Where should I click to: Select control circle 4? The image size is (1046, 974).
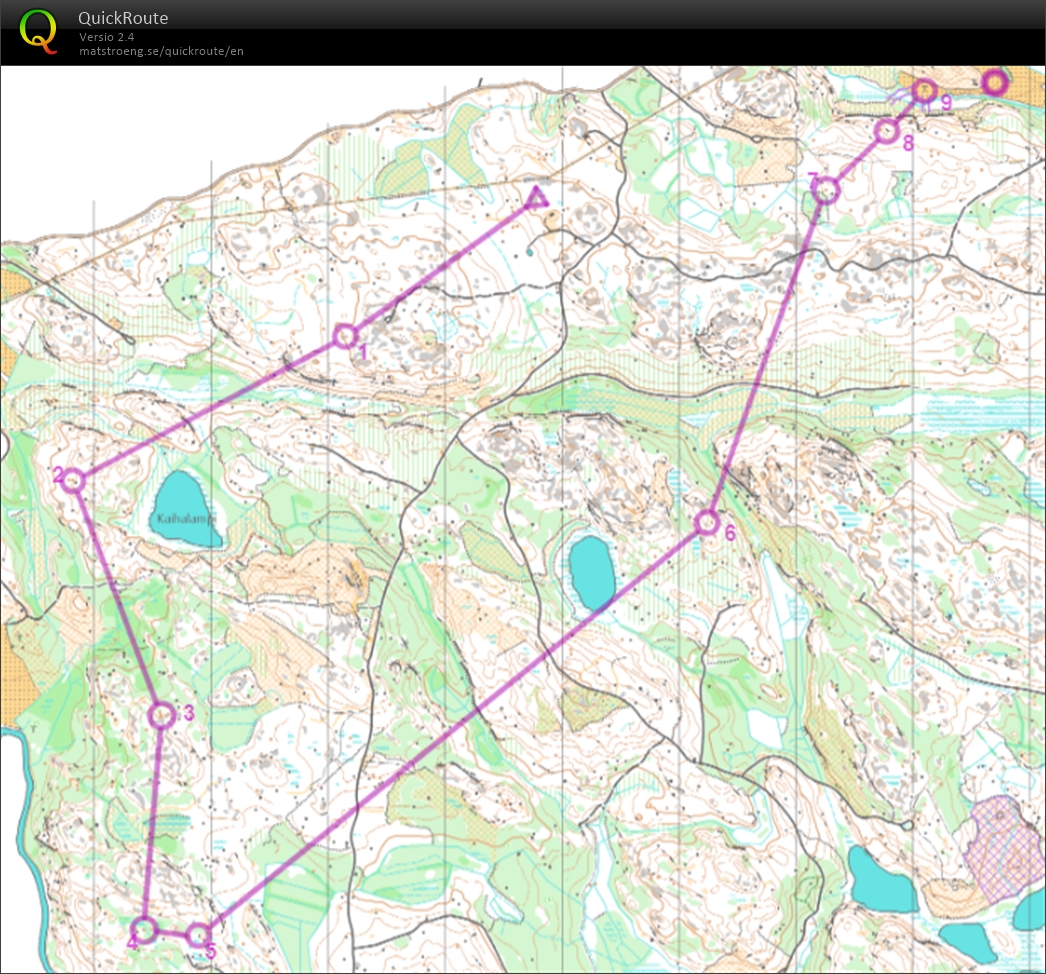pos(145,930)
